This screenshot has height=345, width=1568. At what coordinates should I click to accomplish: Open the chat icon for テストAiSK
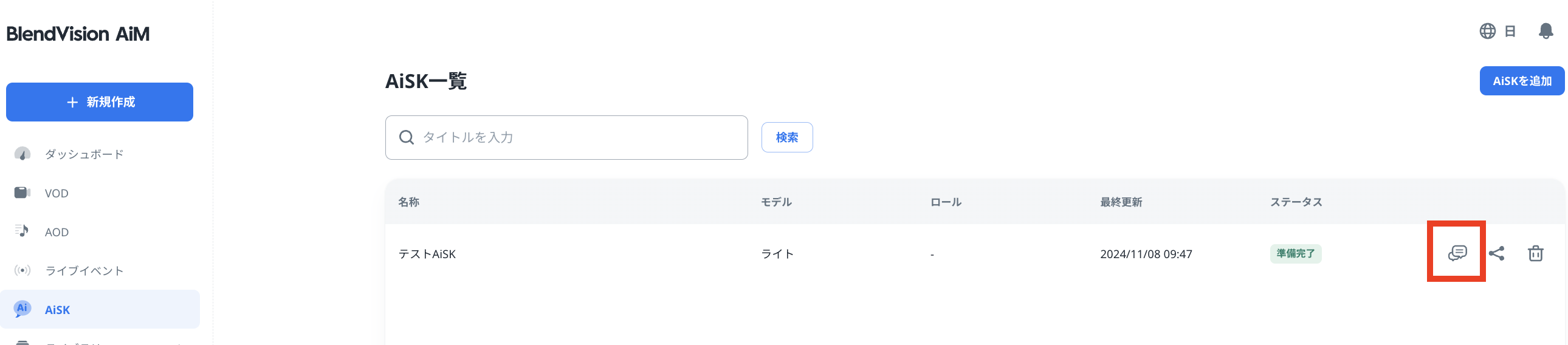[1457, 253]
